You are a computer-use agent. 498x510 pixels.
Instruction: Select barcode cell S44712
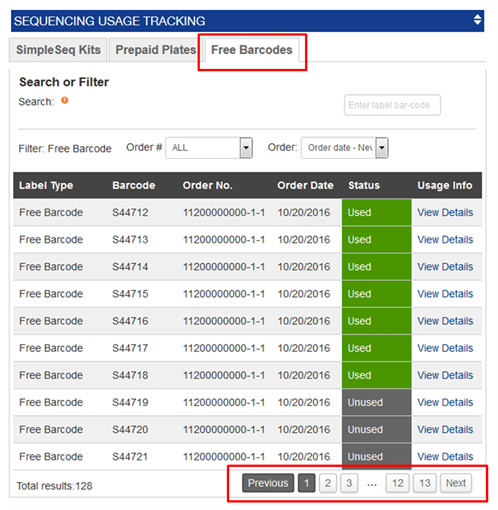click(x=130, y=212)
